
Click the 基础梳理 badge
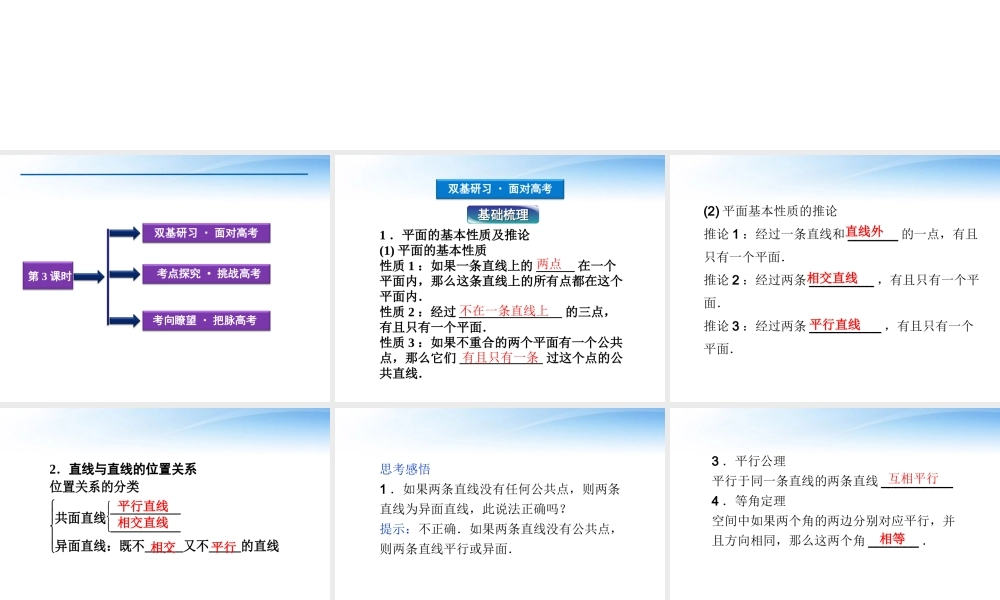(x=503, y=215)
